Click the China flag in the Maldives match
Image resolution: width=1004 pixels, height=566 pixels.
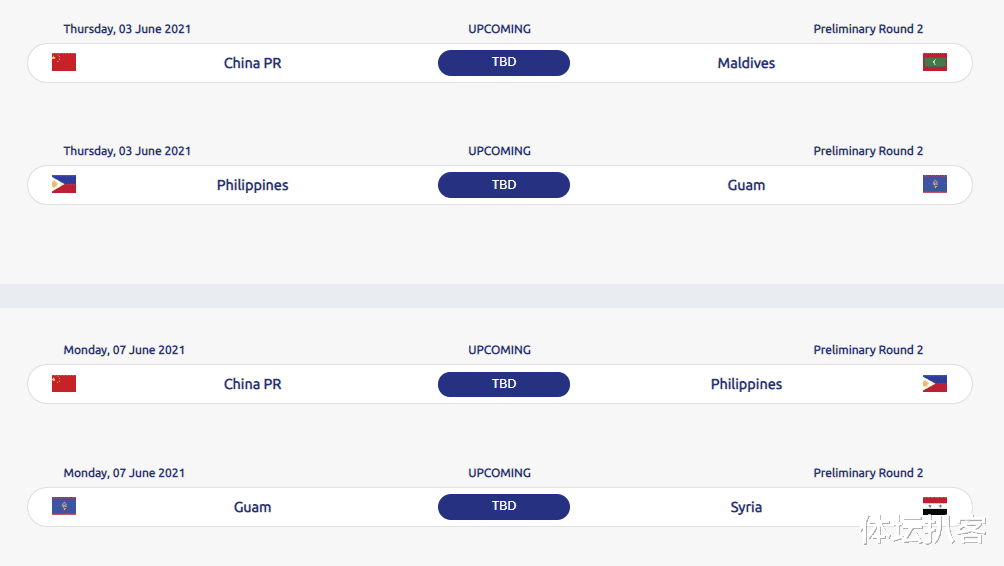point(64,62)
